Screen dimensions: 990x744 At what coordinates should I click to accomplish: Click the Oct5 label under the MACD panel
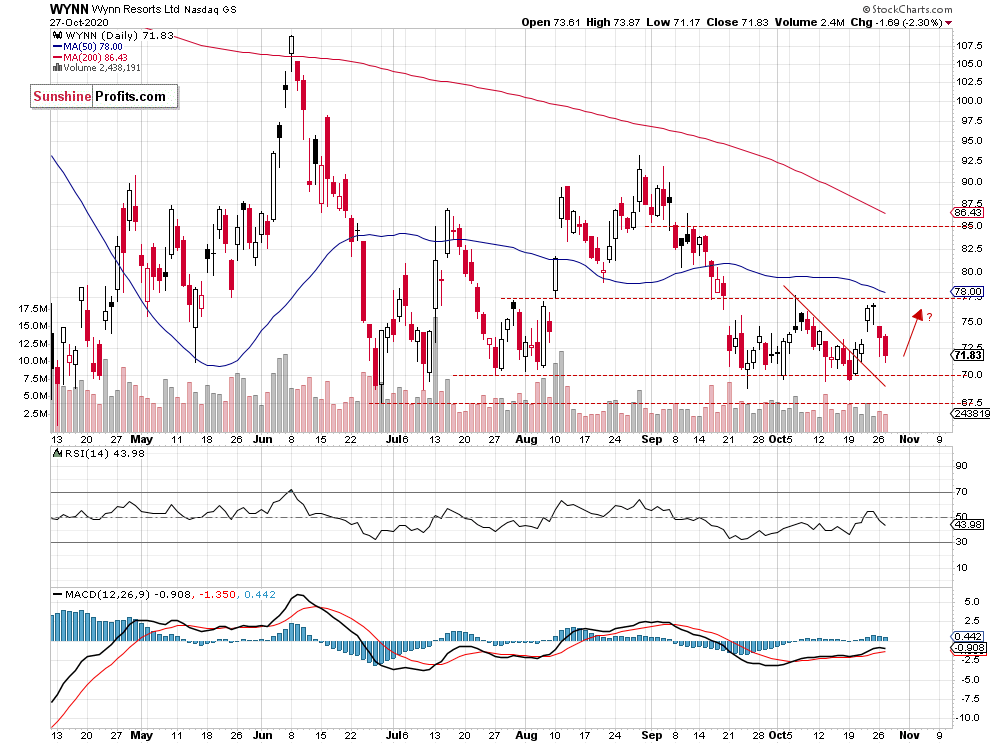click(x=780, y=735)
